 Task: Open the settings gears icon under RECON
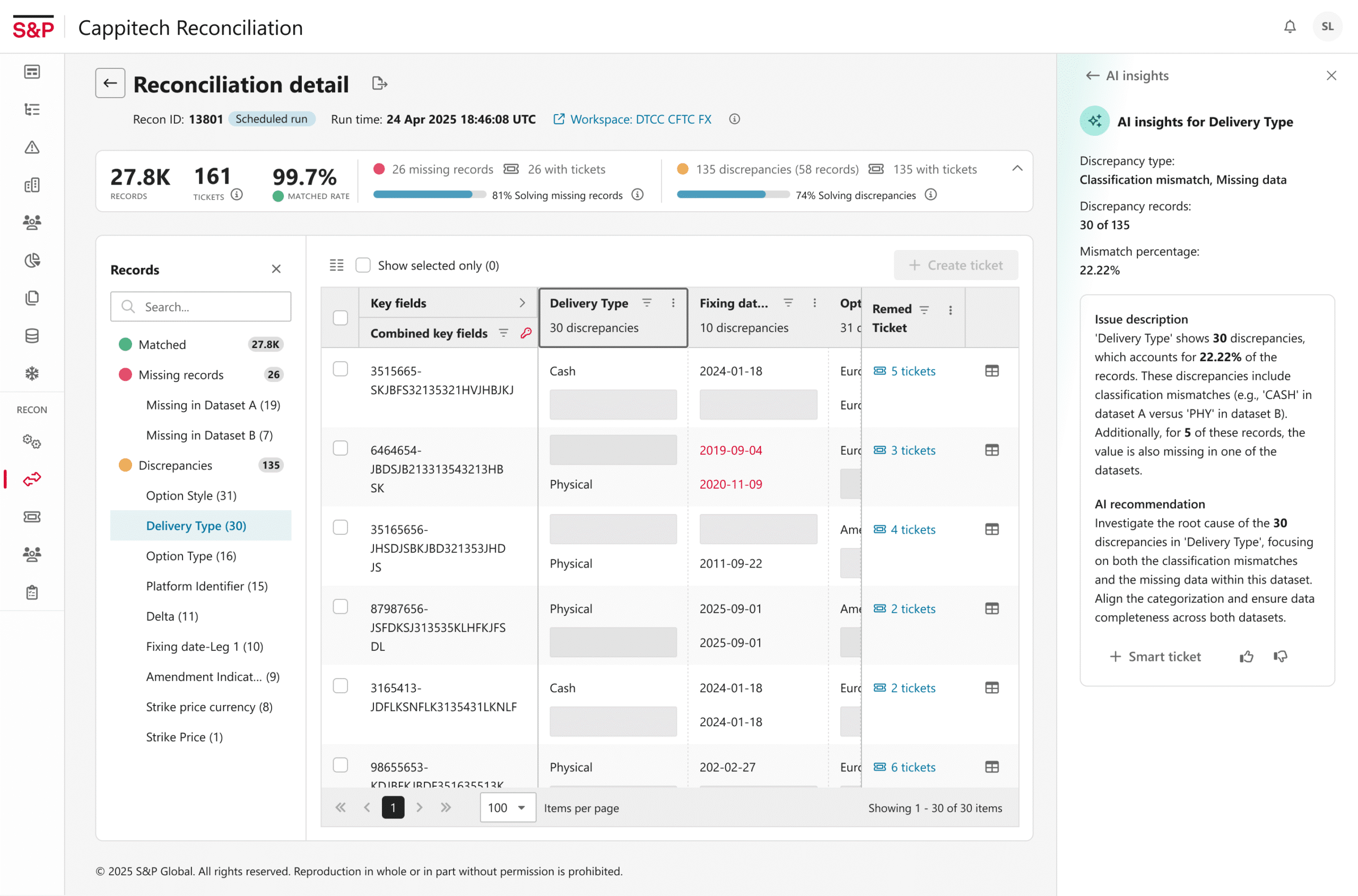[x=32, y=441]
